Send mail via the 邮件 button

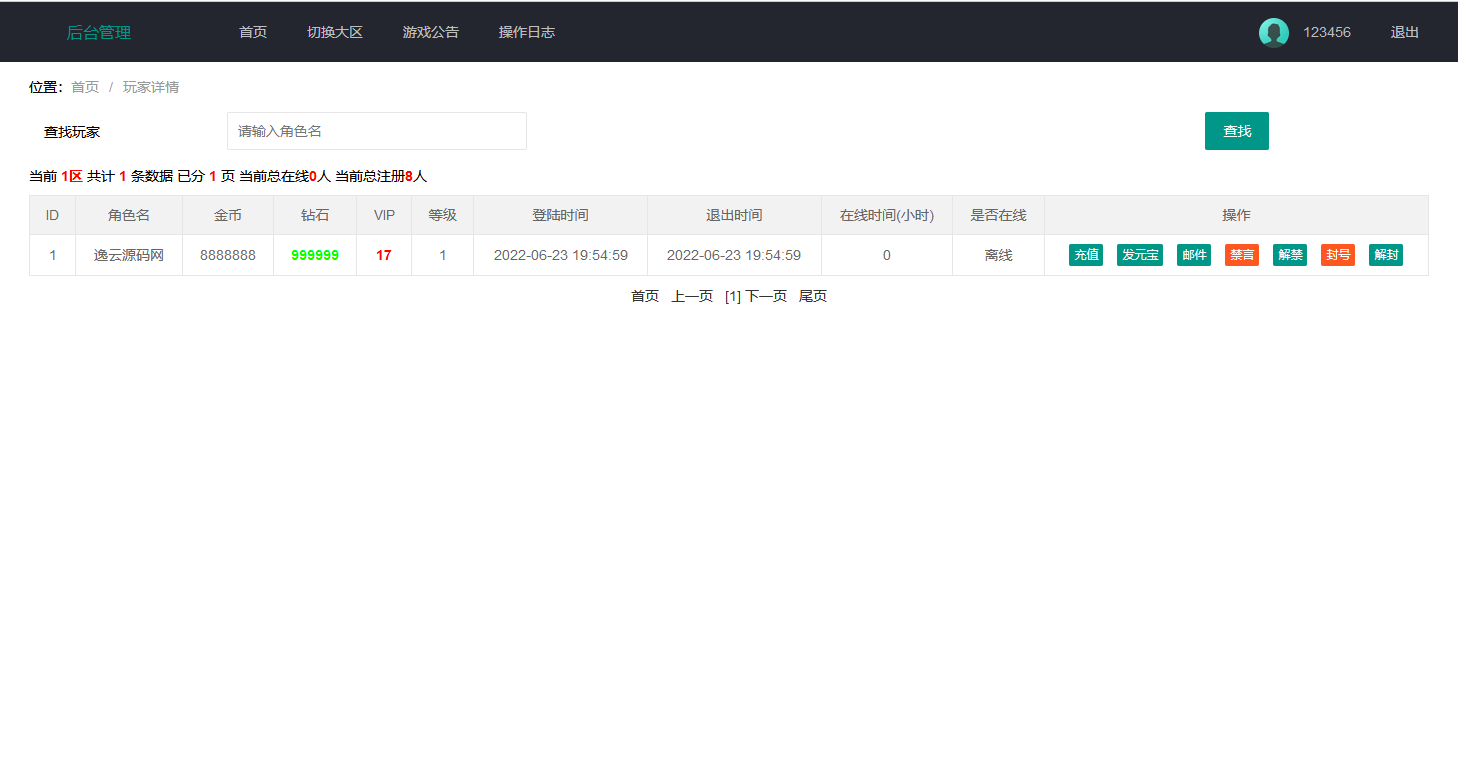coord(1194,255)
